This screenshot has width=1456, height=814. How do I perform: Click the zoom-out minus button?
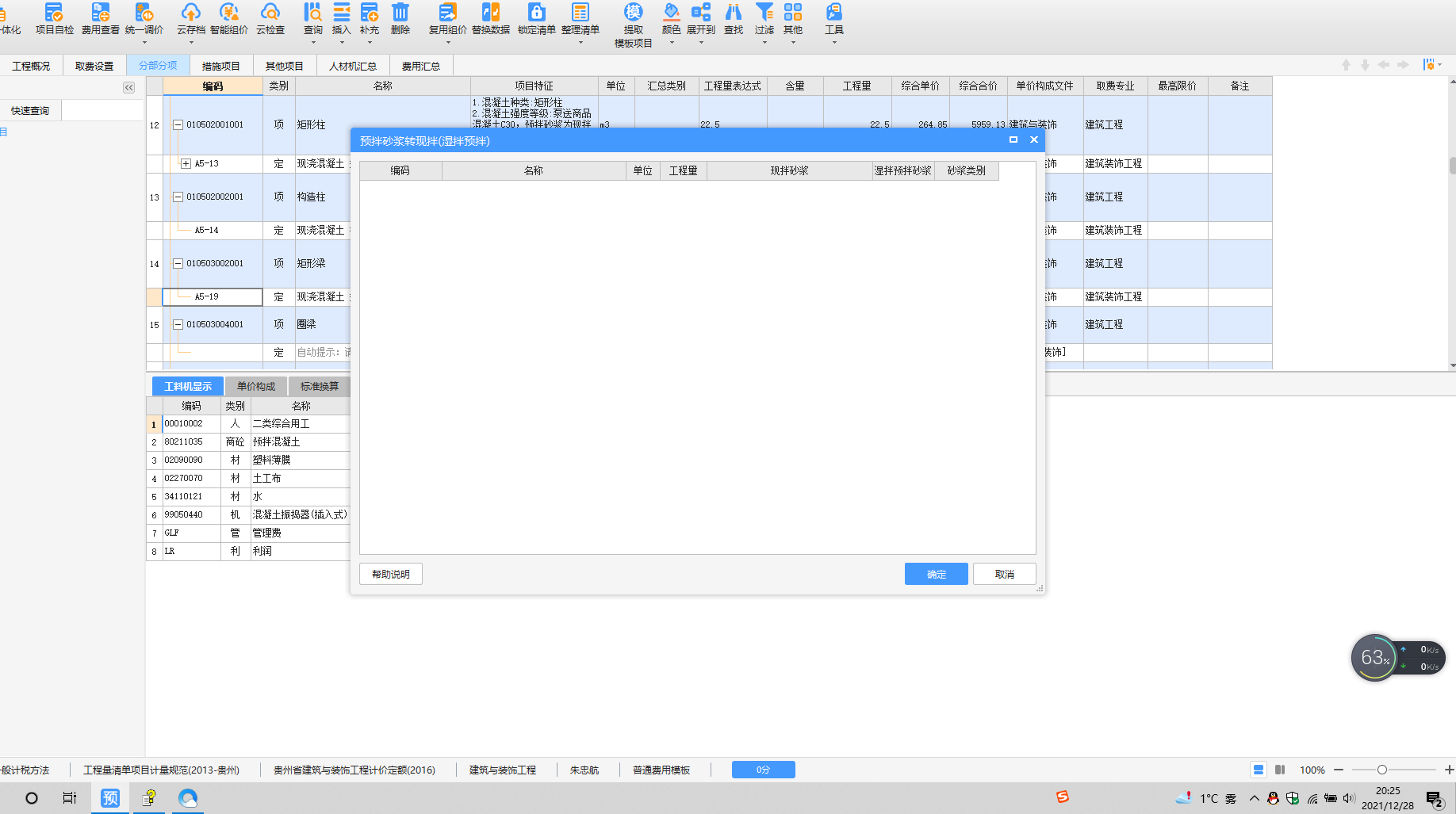(1339, 770)
